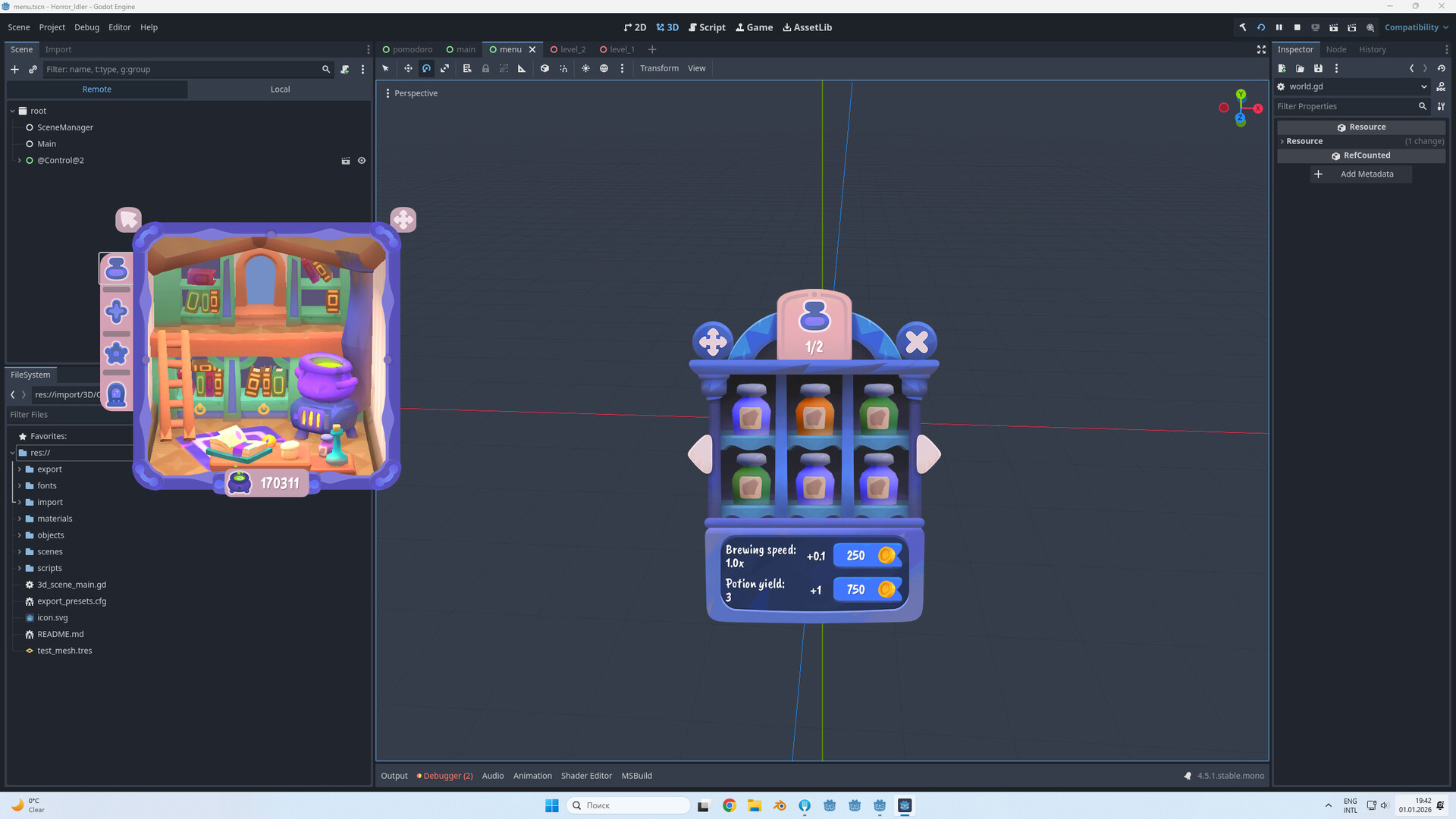Image resolution: width=1456 pixels, height=819 pixels.
Task: Activate the Scale mode tool
Action: pos(444,68)
